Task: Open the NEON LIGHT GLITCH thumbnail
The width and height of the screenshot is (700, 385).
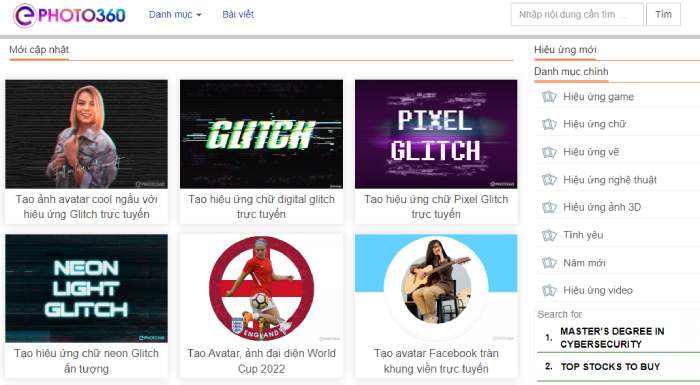Action: pos(87,289)
